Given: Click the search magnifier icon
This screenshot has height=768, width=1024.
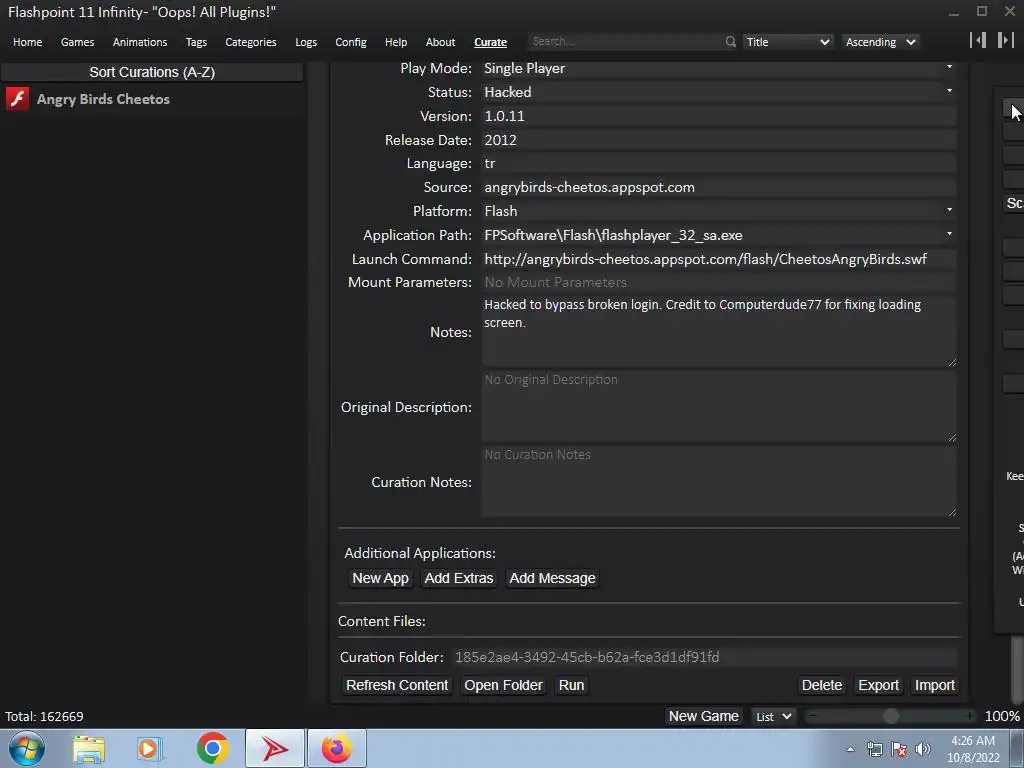Looking at the screenshot, I should 730,42.
